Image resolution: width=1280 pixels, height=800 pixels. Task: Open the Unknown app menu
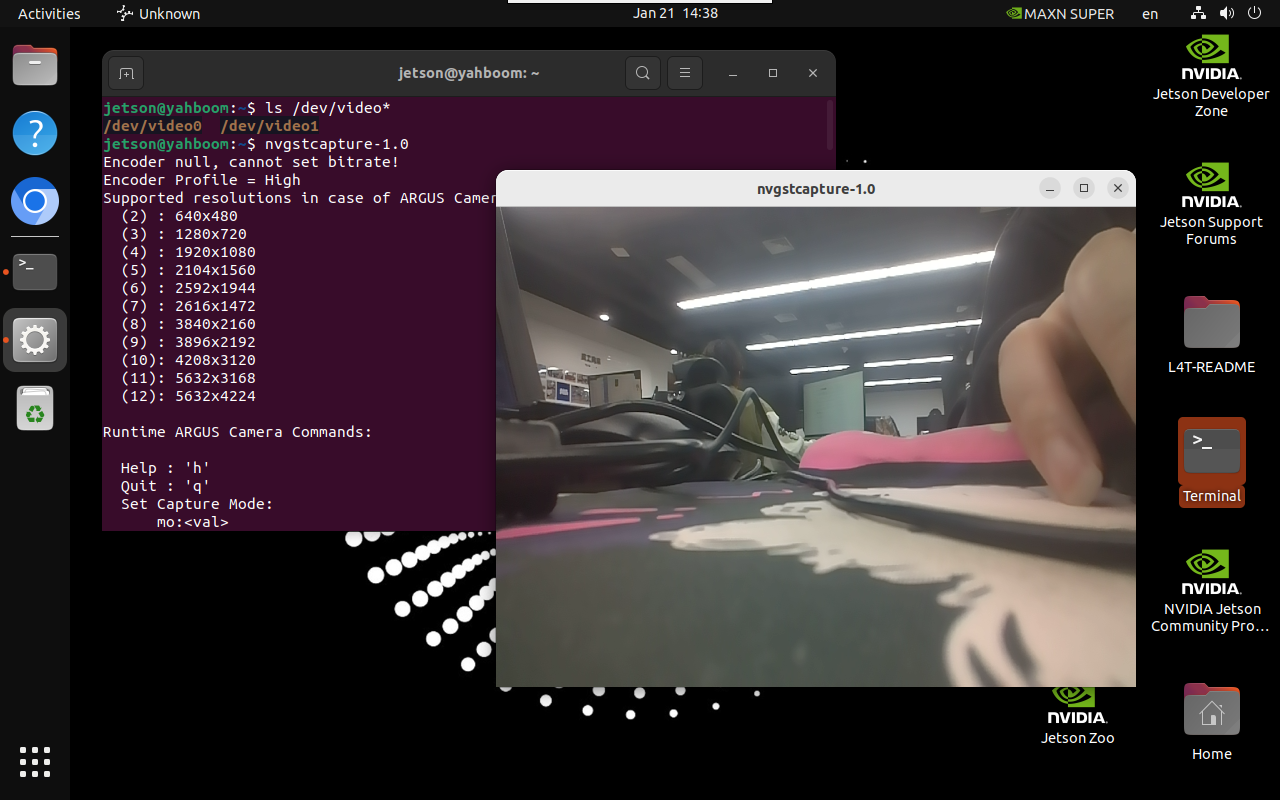pyautogui.click(x=158, y=14)
